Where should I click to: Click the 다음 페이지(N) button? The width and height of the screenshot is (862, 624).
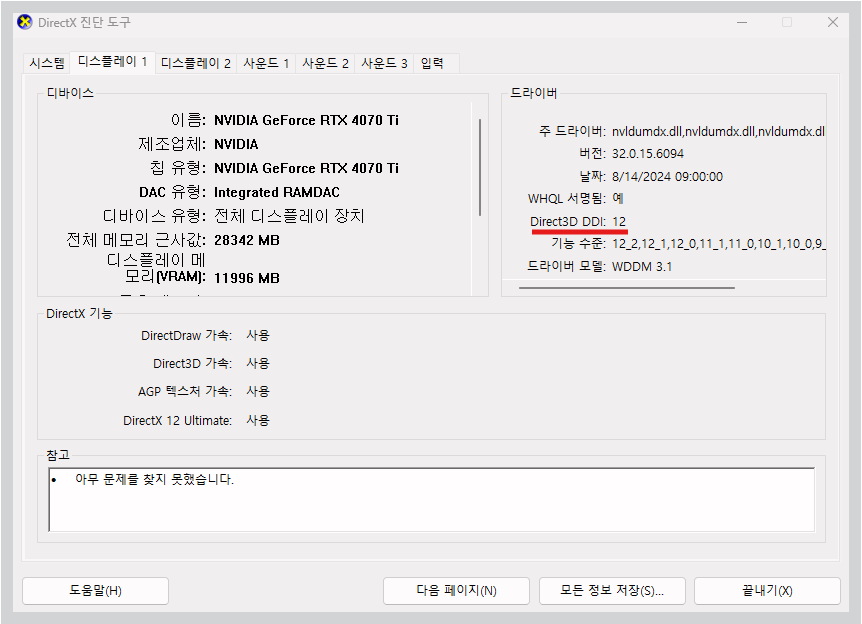coord(456,590)
